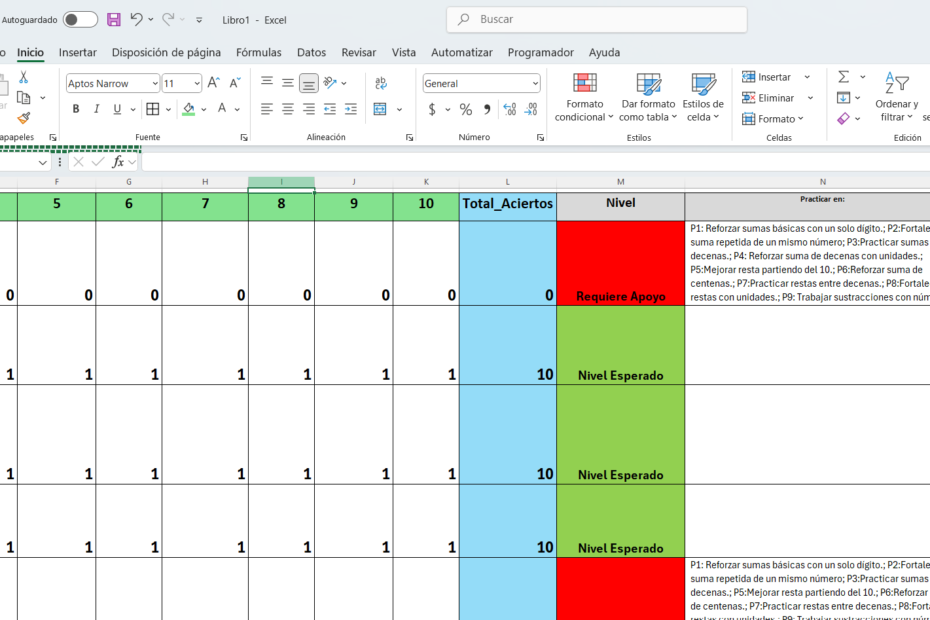Decrease the indent
The height and width of the screenshot is (620, 930).
[x=330, y=109]
